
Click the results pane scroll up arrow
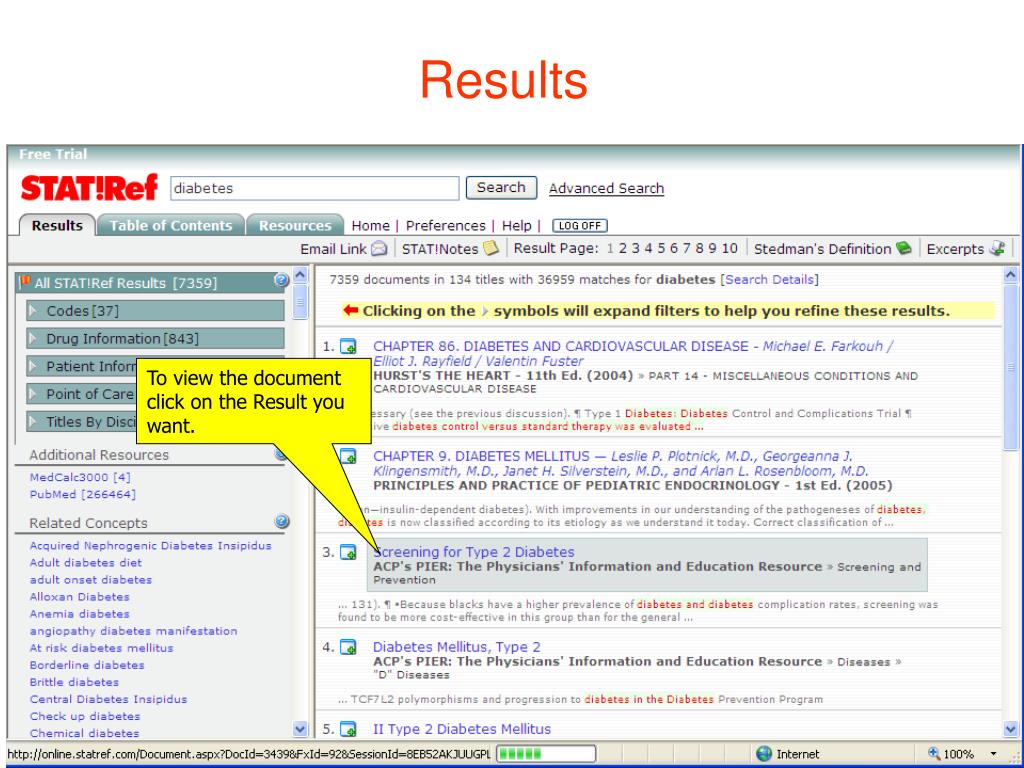point(1010,275)
